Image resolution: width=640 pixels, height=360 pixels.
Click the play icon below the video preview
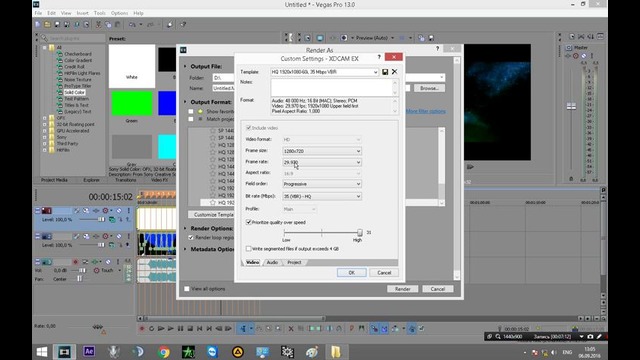471,167
